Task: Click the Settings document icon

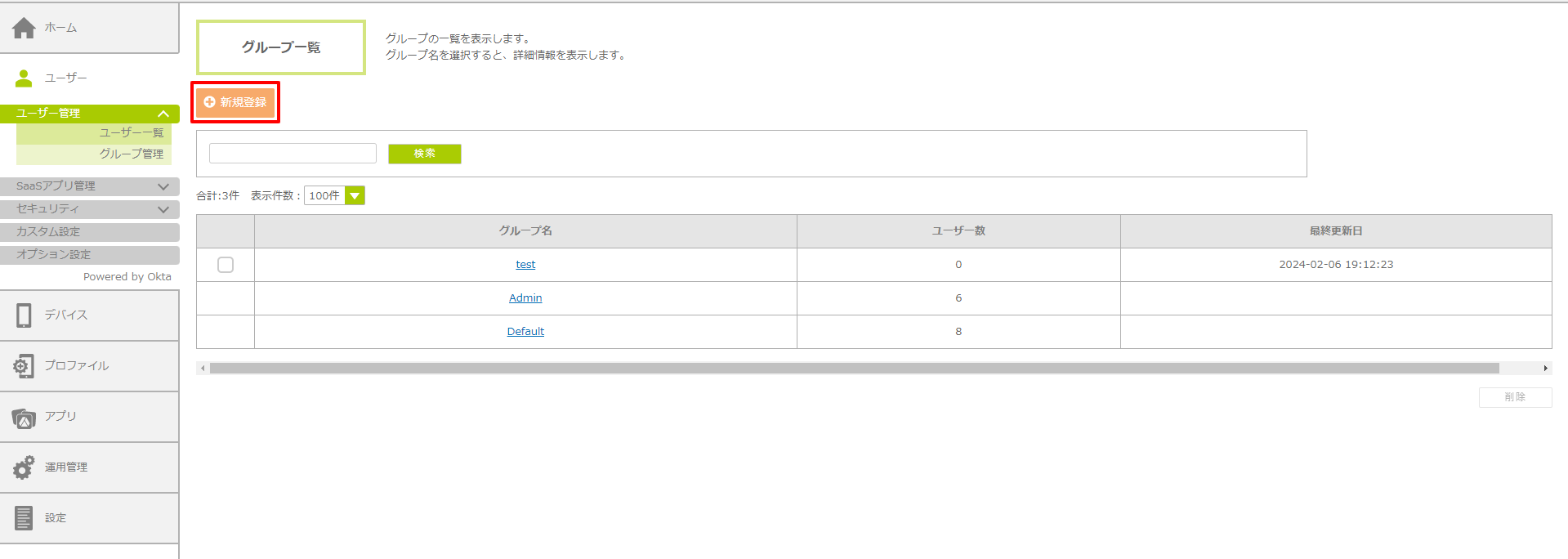Action: click(x=24, y=518)
